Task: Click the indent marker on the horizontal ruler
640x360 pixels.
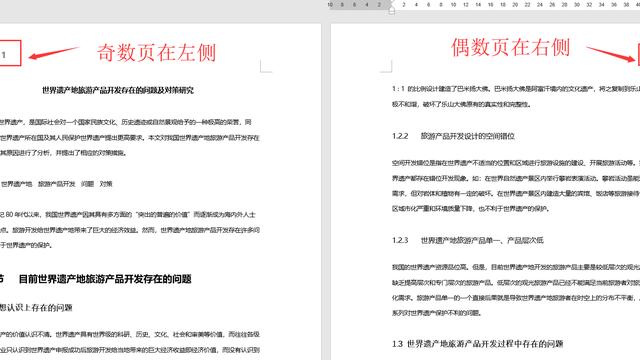Action: [391, 9]
